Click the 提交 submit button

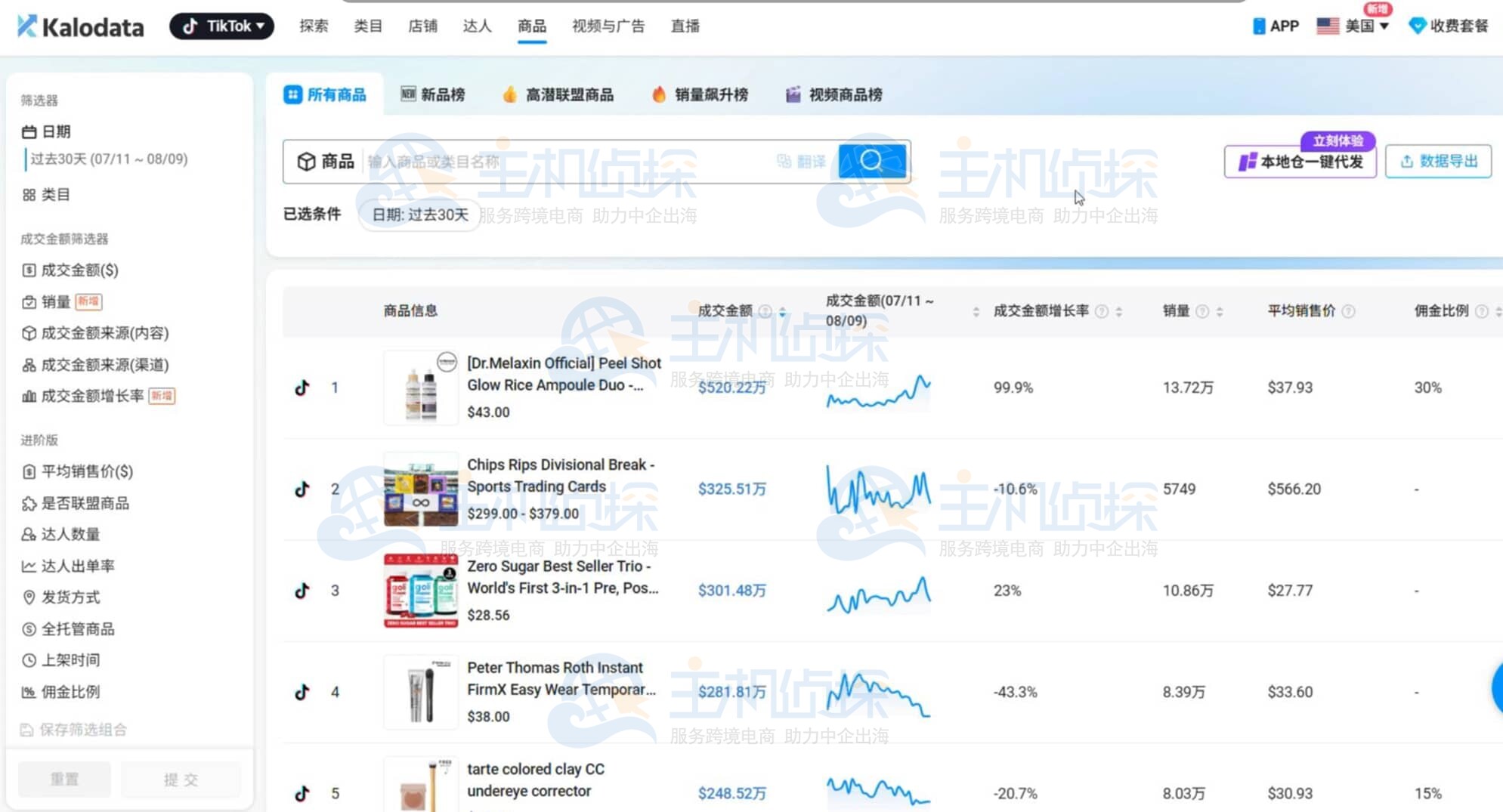[180, 779]
